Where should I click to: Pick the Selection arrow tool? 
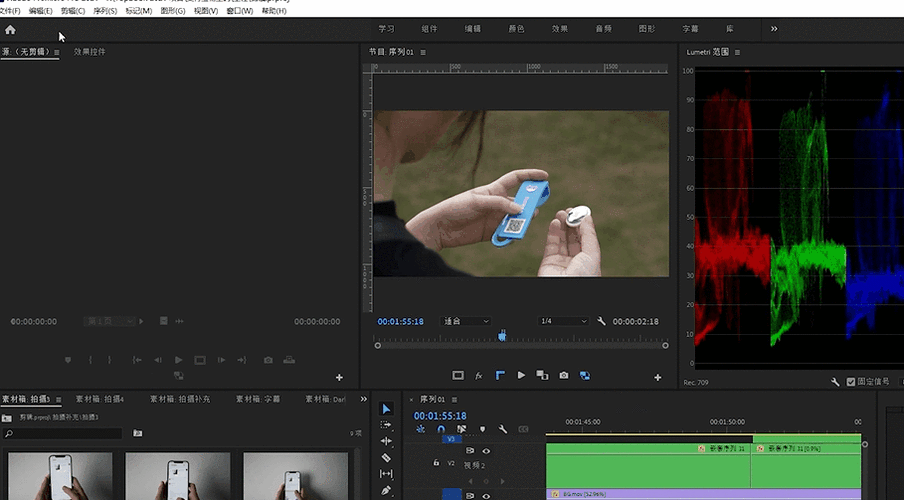387,409
